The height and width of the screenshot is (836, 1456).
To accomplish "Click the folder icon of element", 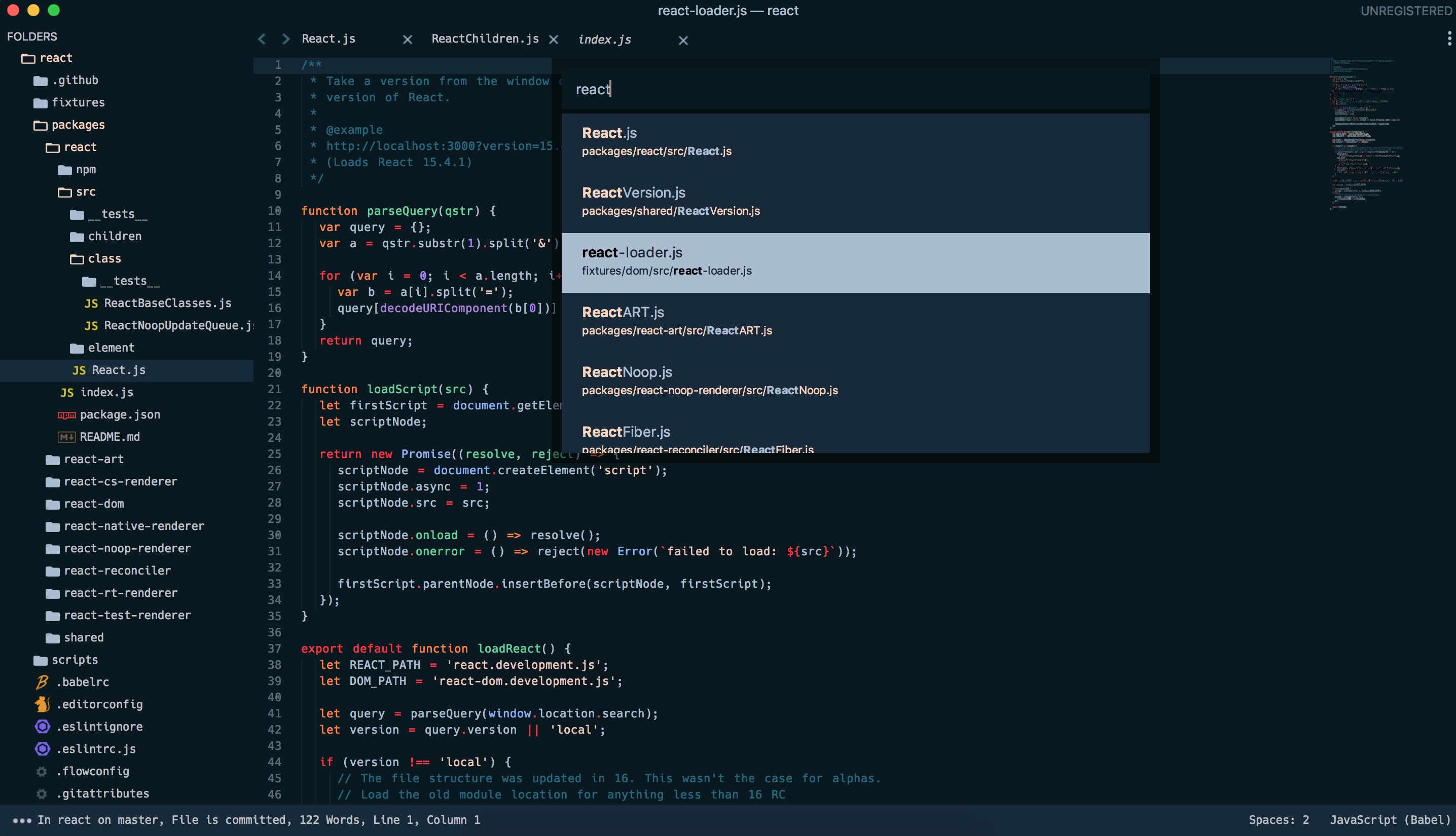I will 77,348.
